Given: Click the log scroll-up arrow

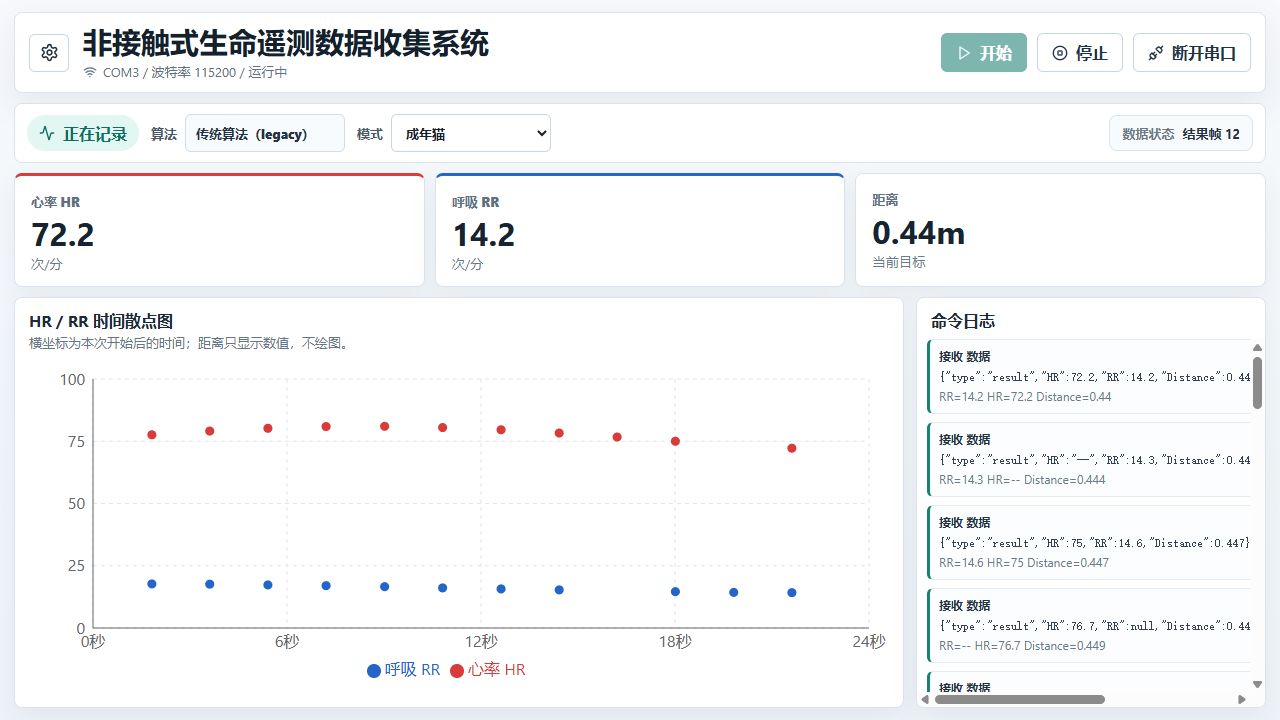Looking at the screenshot, I should (1257, 347).
